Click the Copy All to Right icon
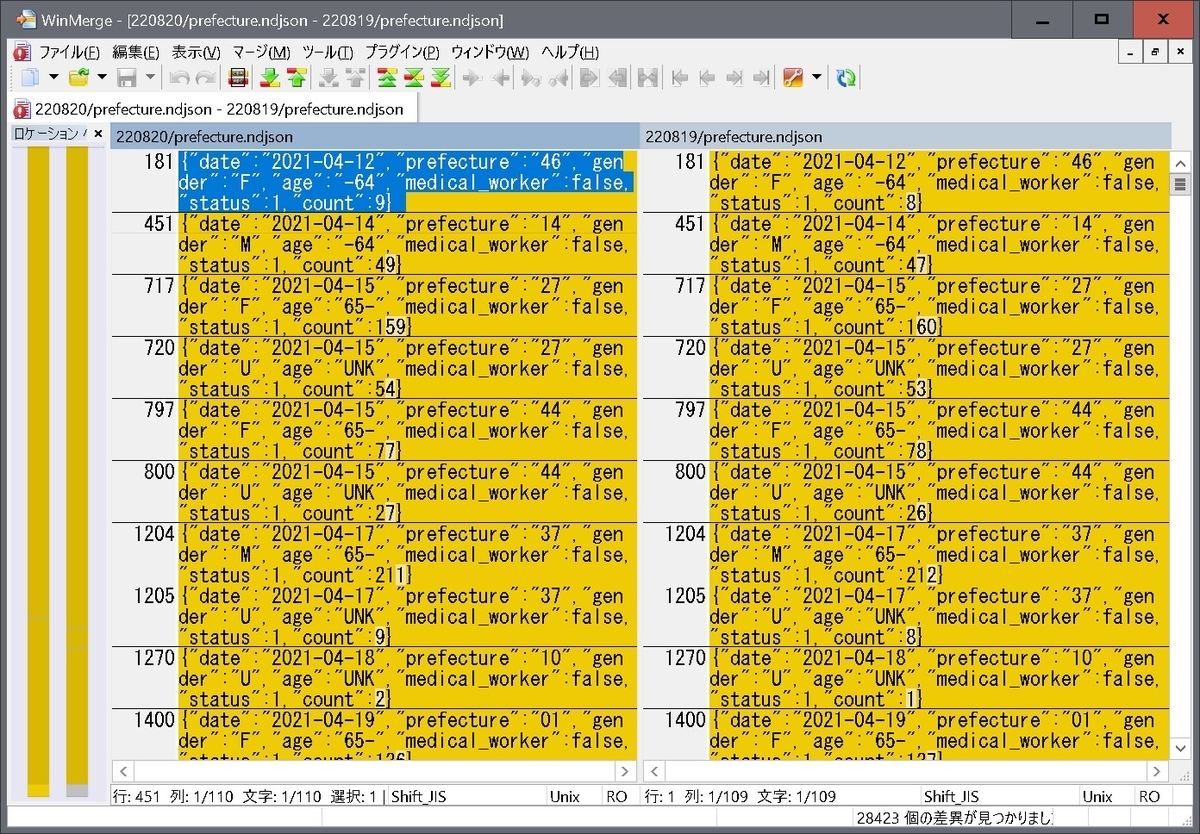 pyautogui.click(x=590, y=77)
